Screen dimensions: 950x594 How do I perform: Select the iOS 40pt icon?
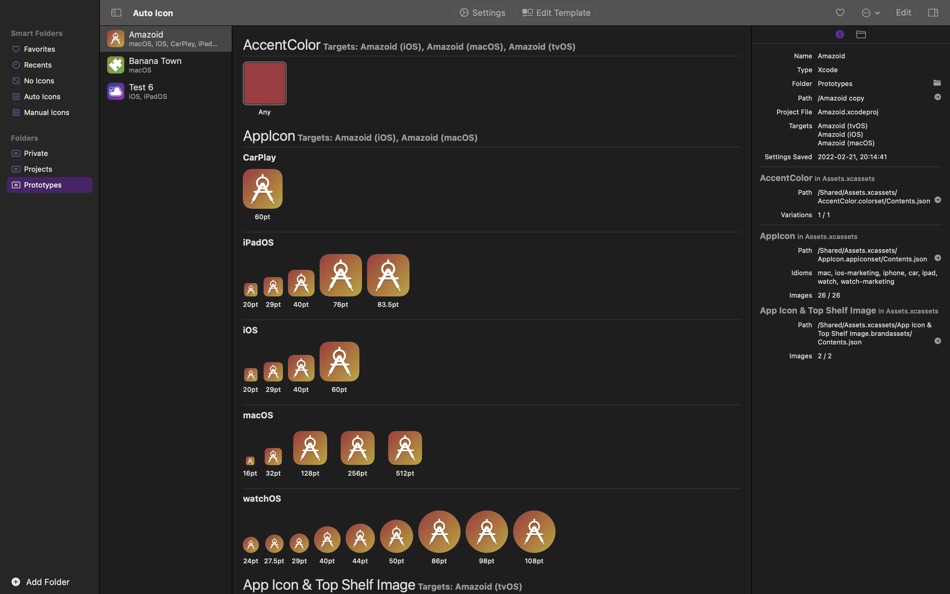click(x=301, y=368)
